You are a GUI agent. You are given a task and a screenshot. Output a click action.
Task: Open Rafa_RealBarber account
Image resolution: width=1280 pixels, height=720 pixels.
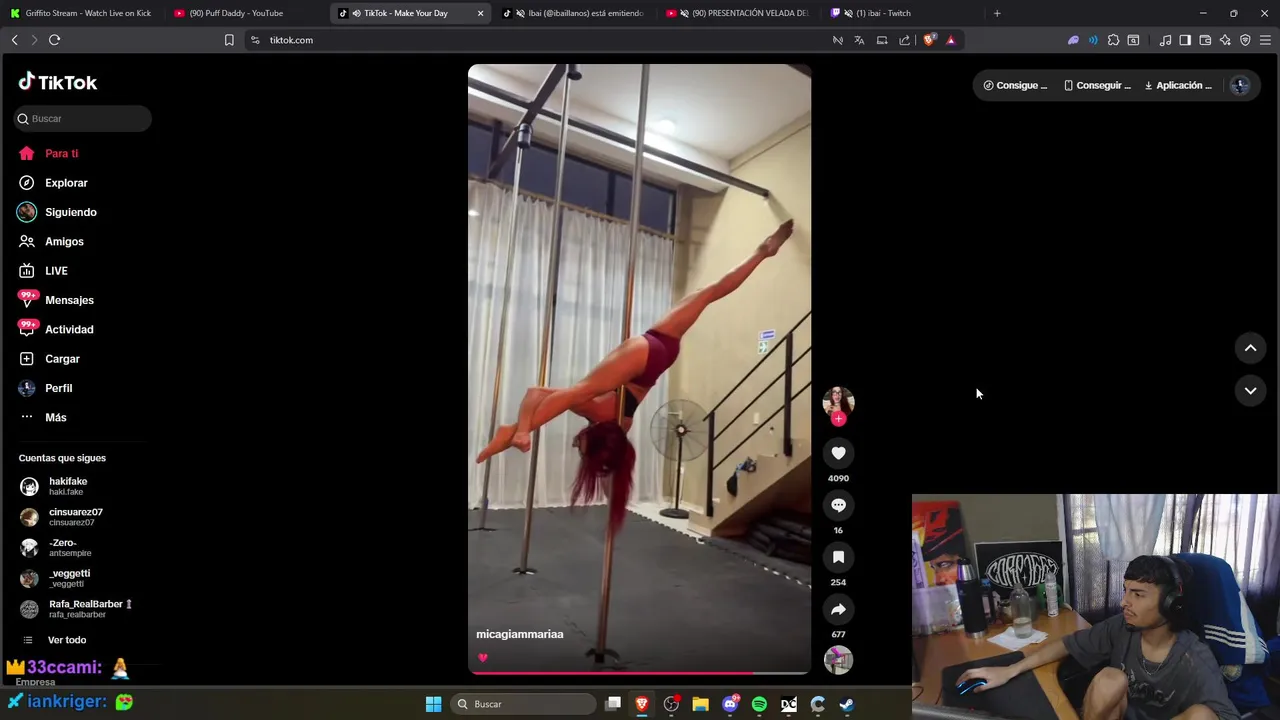coord(76,609)
